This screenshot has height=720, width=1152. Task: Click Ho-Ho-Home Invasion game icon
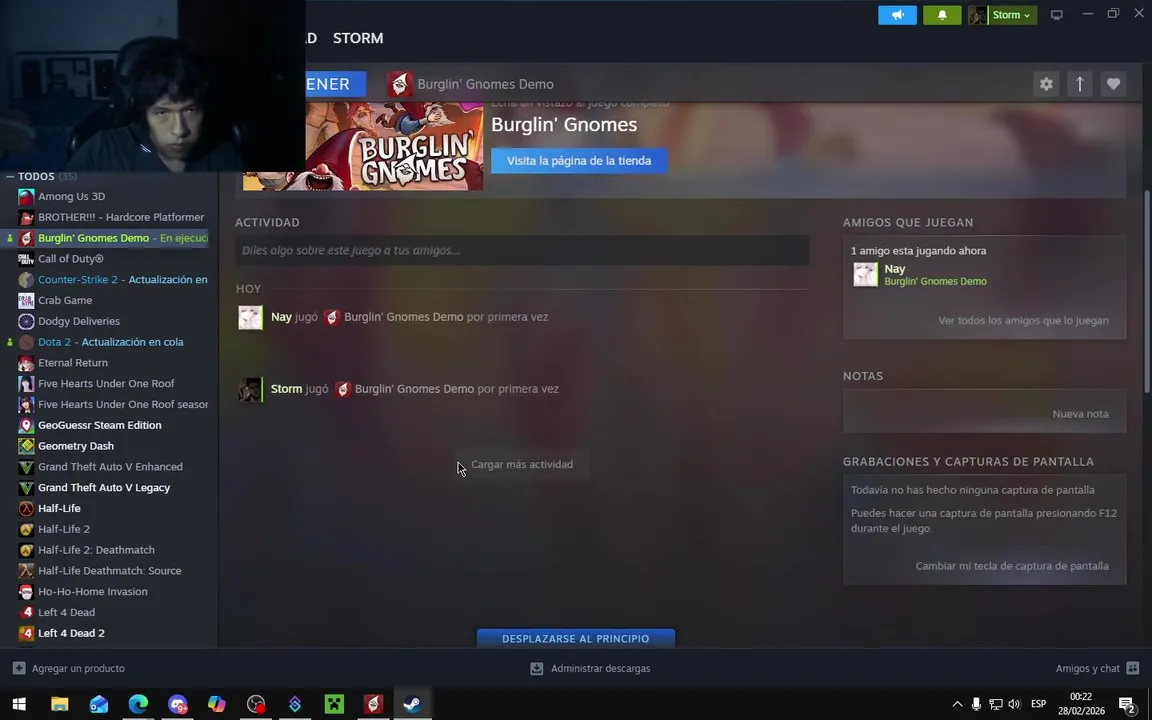pos(26,591)
